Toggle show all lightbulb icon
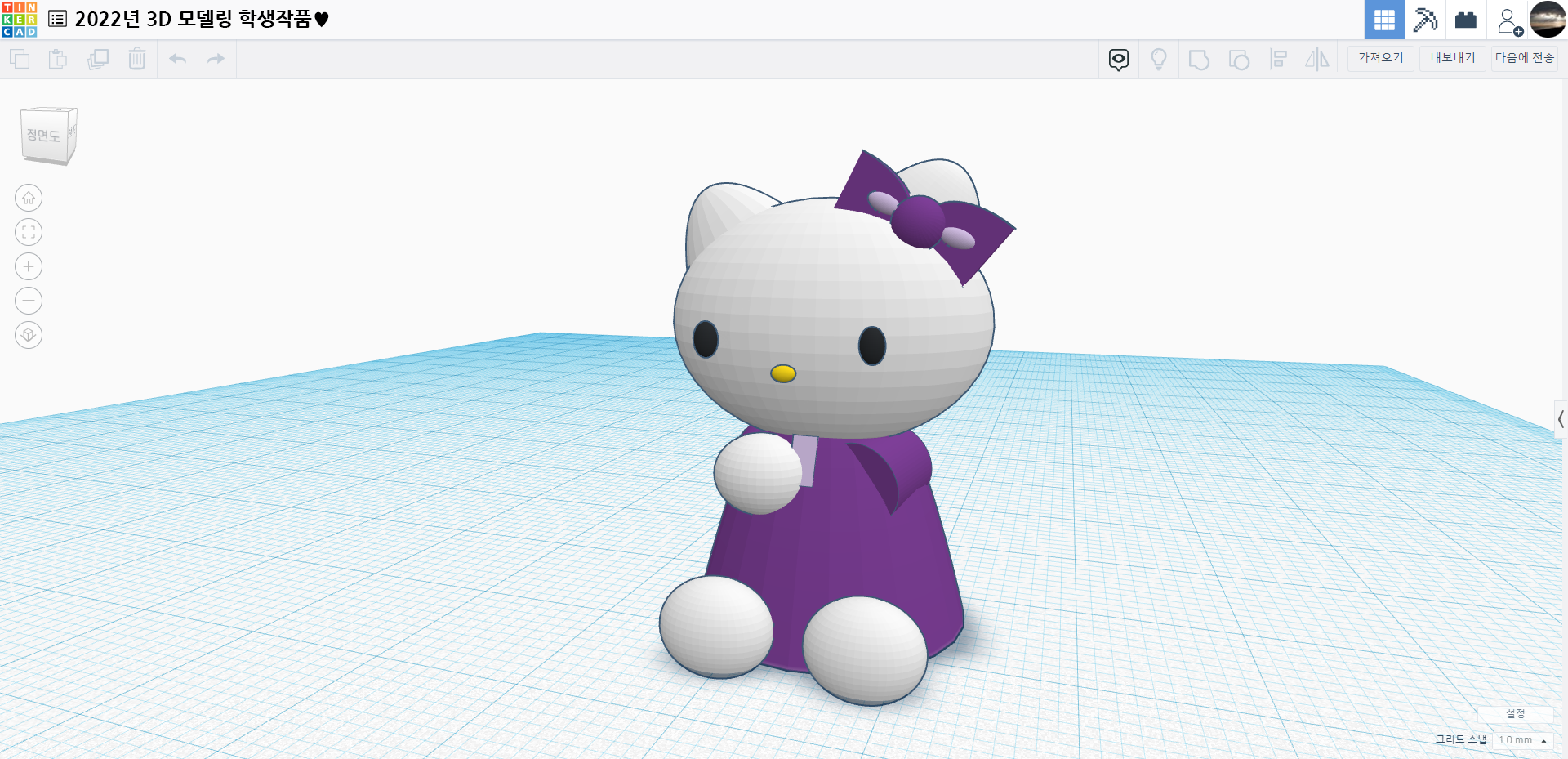The width and height of the screenshot is (1568, 759). point(1159,60)
